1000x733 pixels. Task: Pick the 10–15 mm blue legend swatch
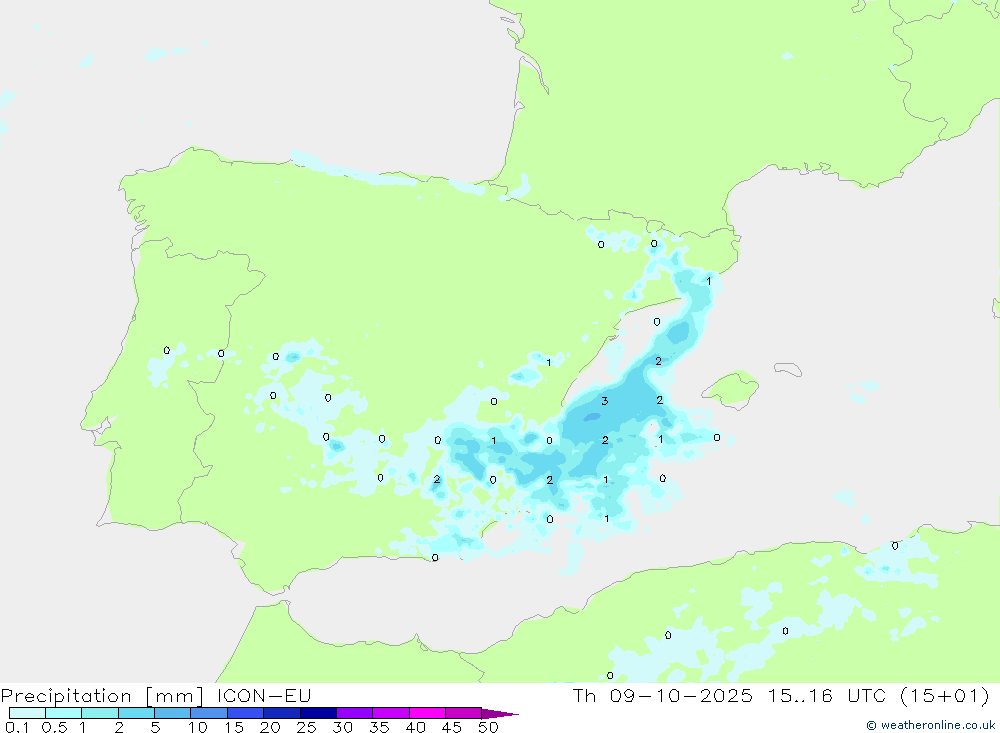tap(209, 713)
